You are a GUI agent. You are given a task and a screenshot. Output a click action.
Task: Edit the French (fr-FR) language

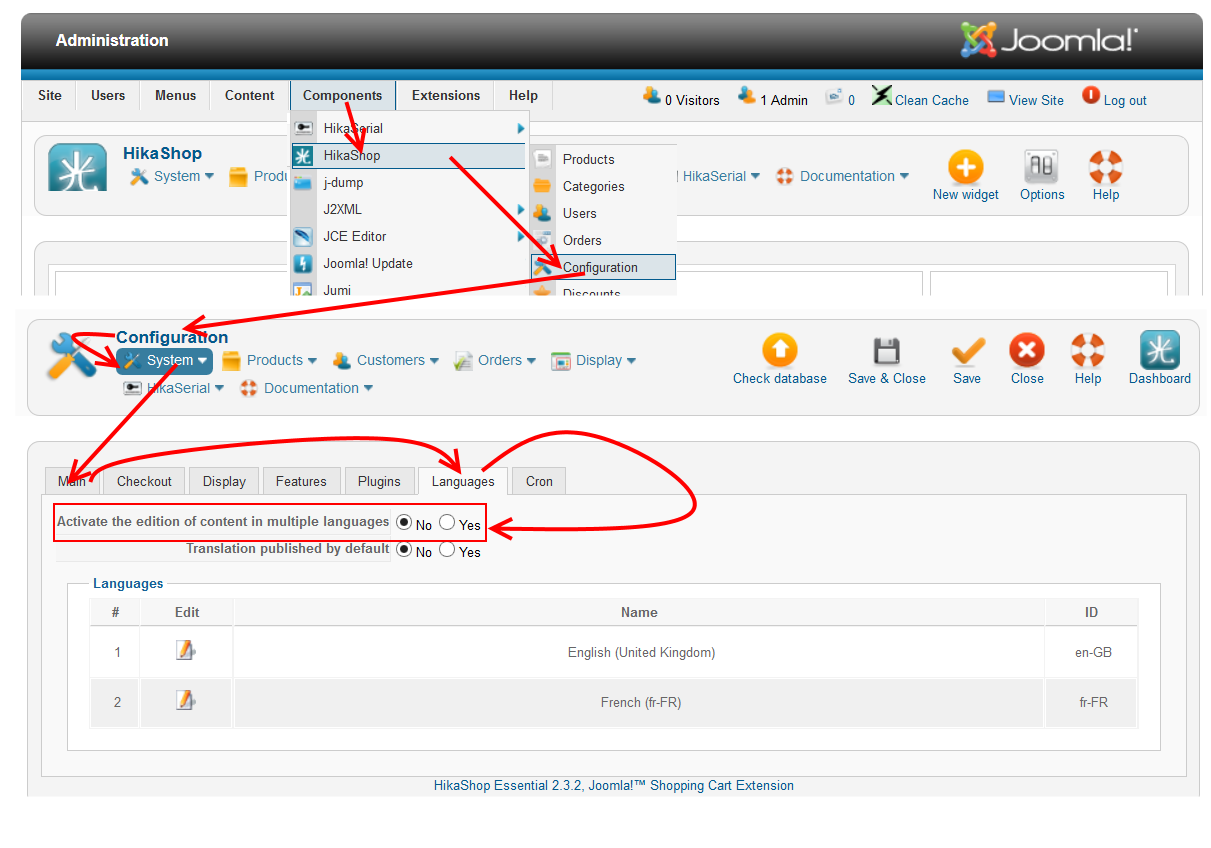pyautogui.click(x=185, y=700)
